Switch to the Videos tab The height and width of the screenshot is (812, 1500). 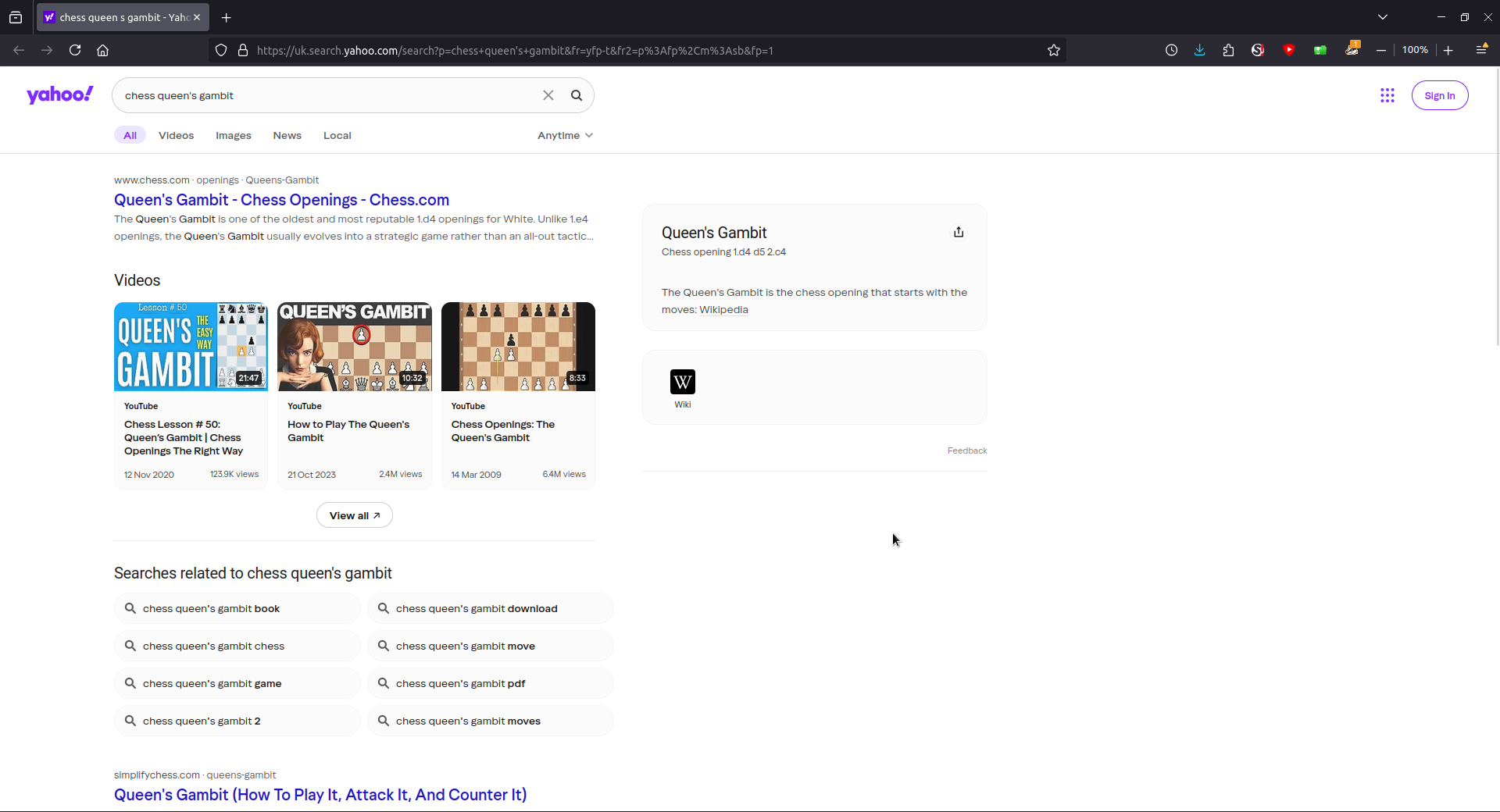176,135
